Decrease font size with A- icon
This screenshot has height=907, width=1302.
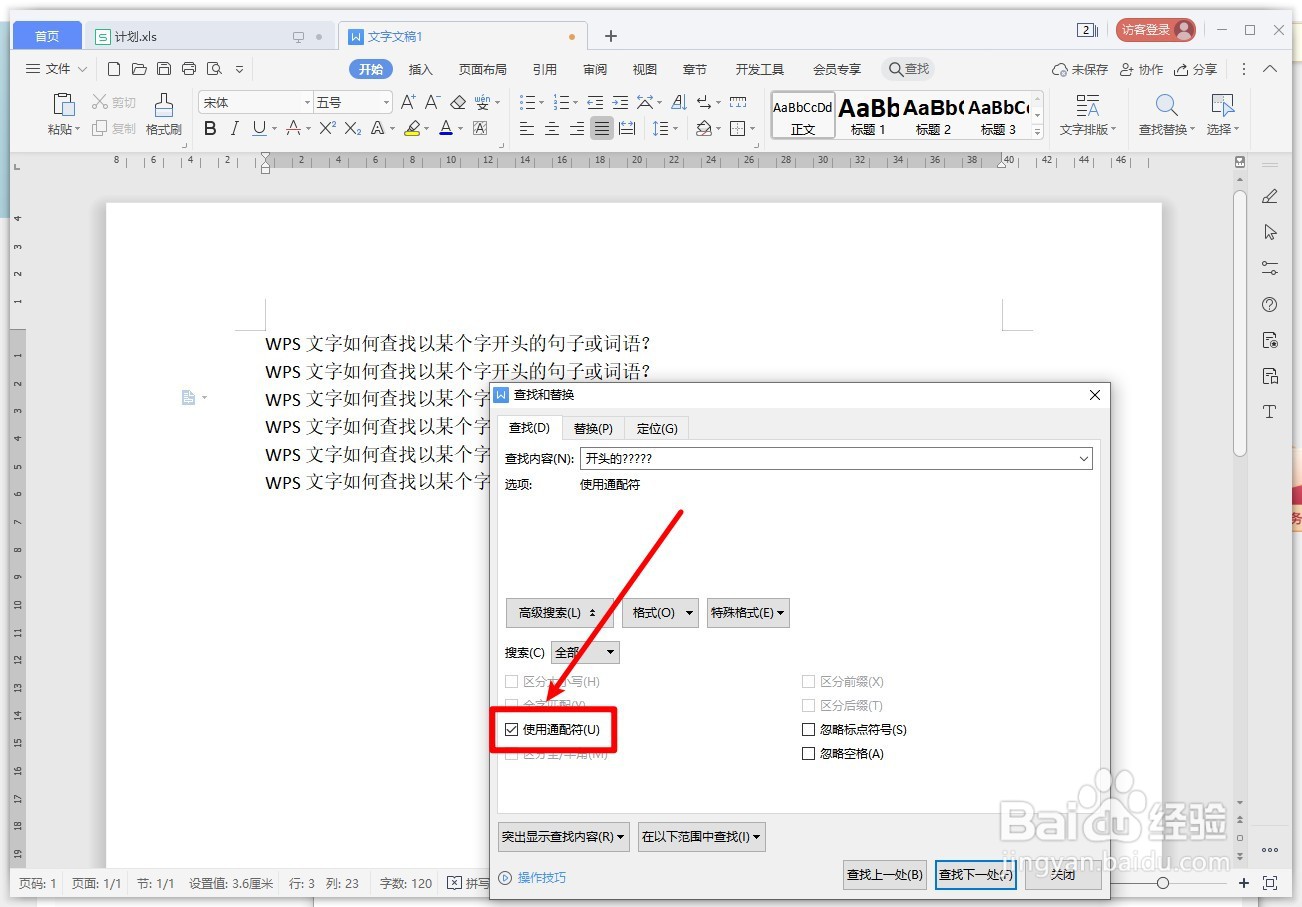click(x=432, y=102)
